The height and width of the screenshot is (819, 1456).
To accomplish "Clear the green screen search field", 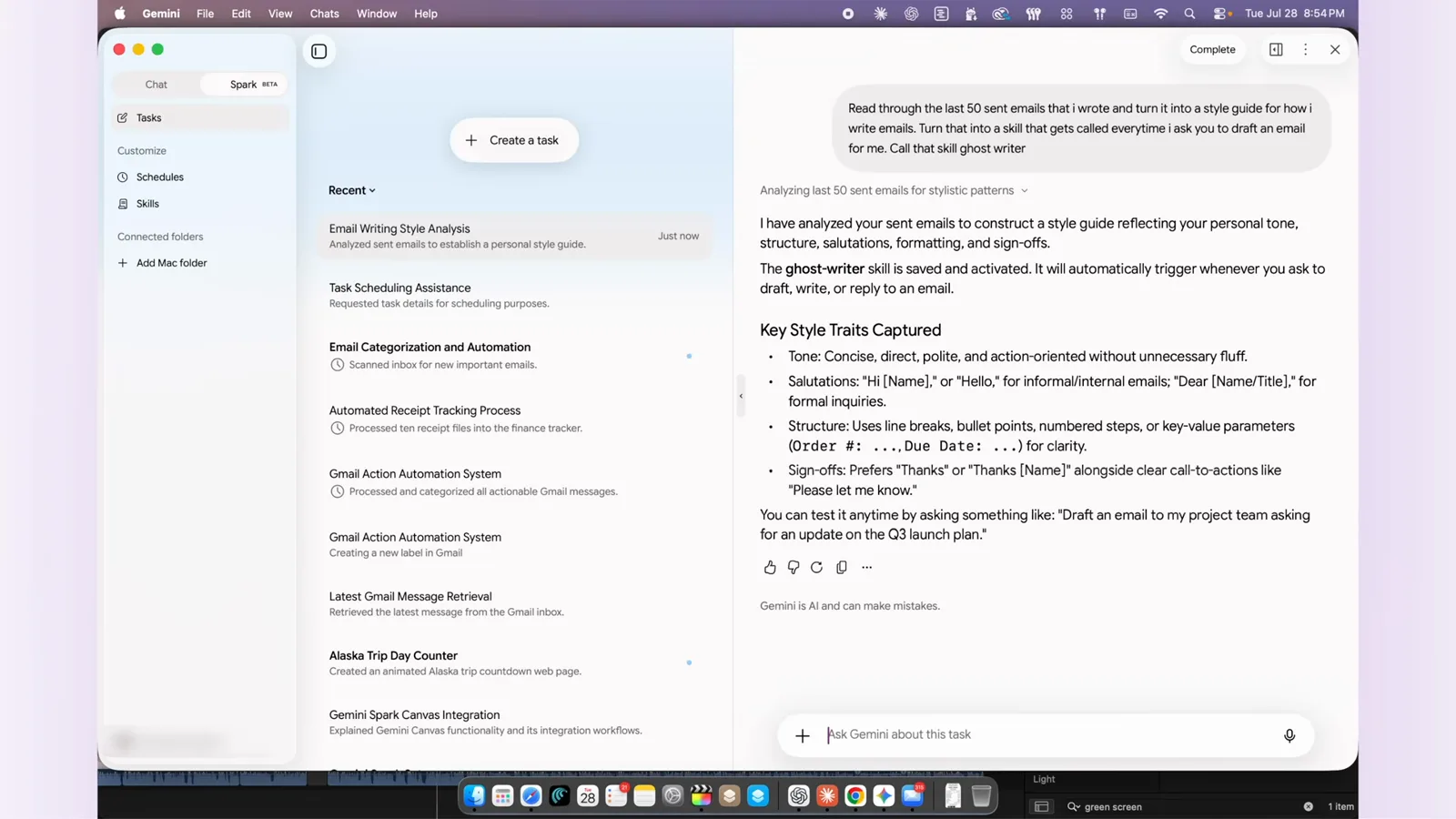I will tap(1308, 806).
